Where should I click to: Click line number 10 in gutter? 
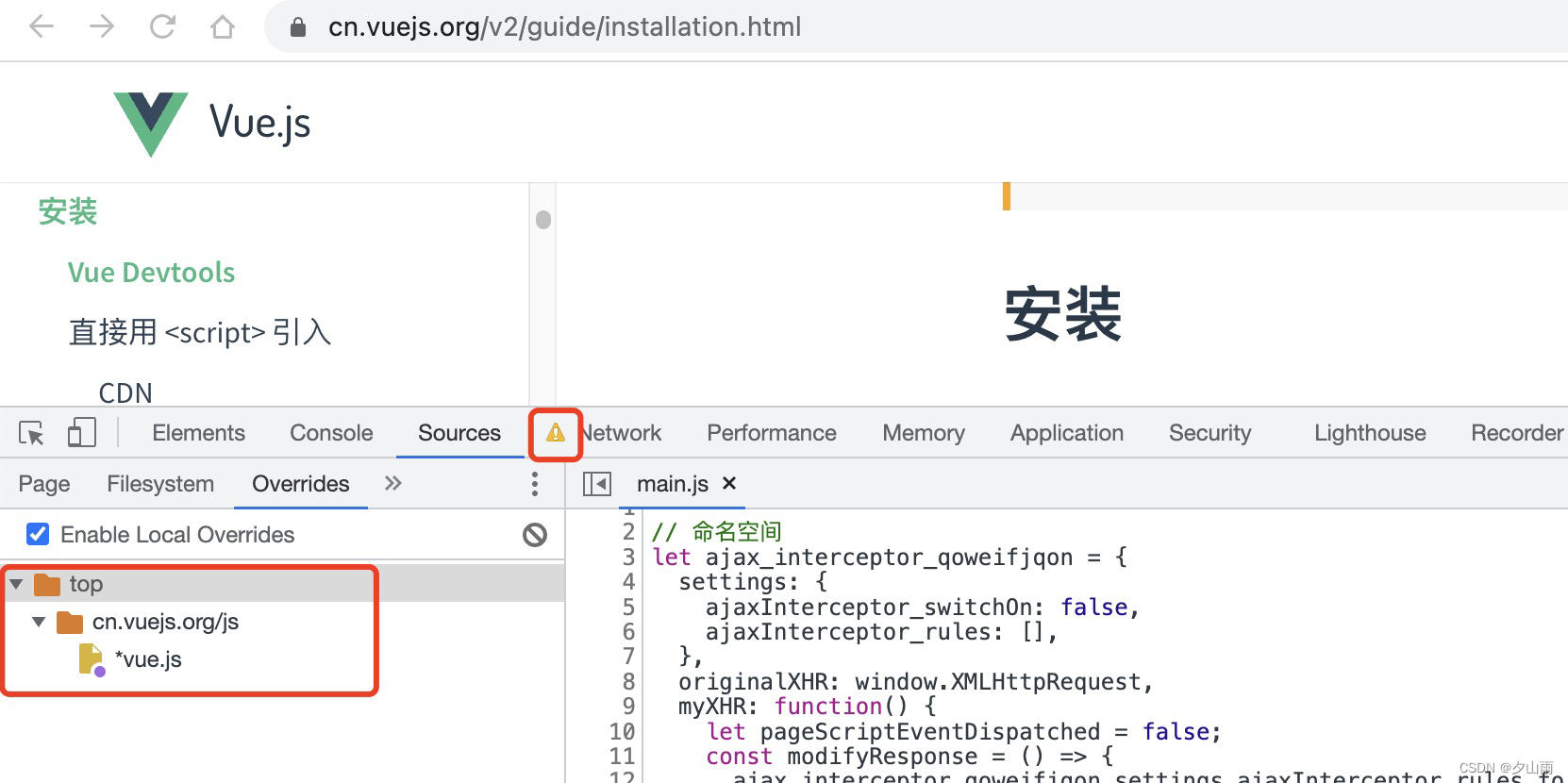point(622,732)
